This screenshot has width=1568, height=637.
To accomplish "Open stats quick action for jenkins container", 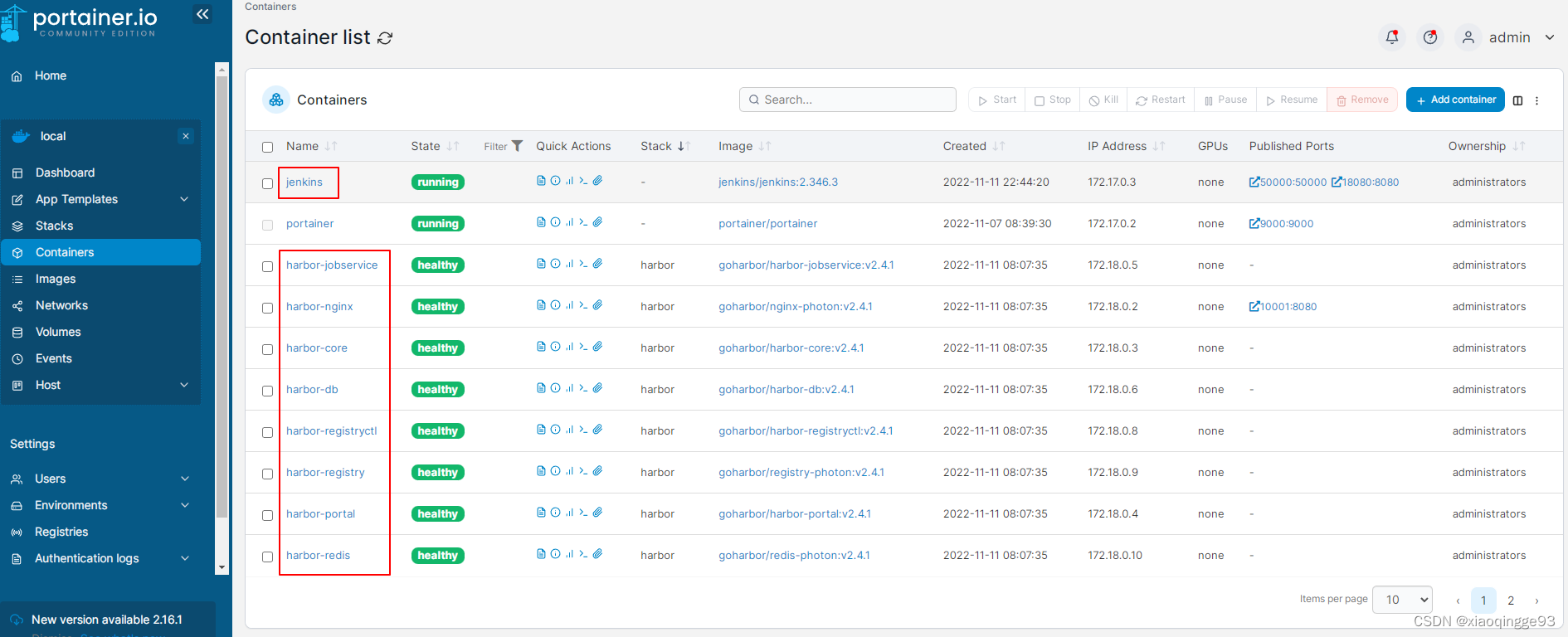I will pos(569,181).
